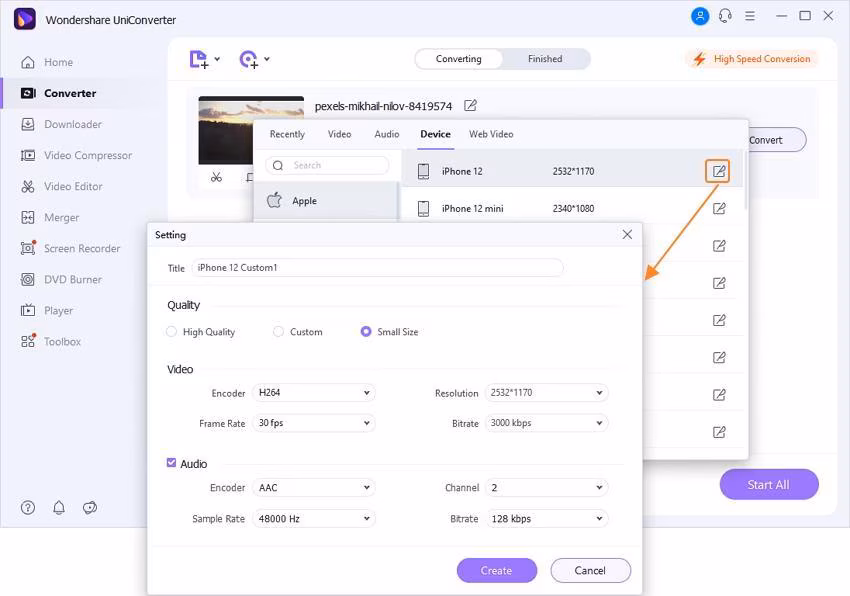Open the user account icon
The width and height of the screenshot is (850, 596).
click(x=700, y=16)
